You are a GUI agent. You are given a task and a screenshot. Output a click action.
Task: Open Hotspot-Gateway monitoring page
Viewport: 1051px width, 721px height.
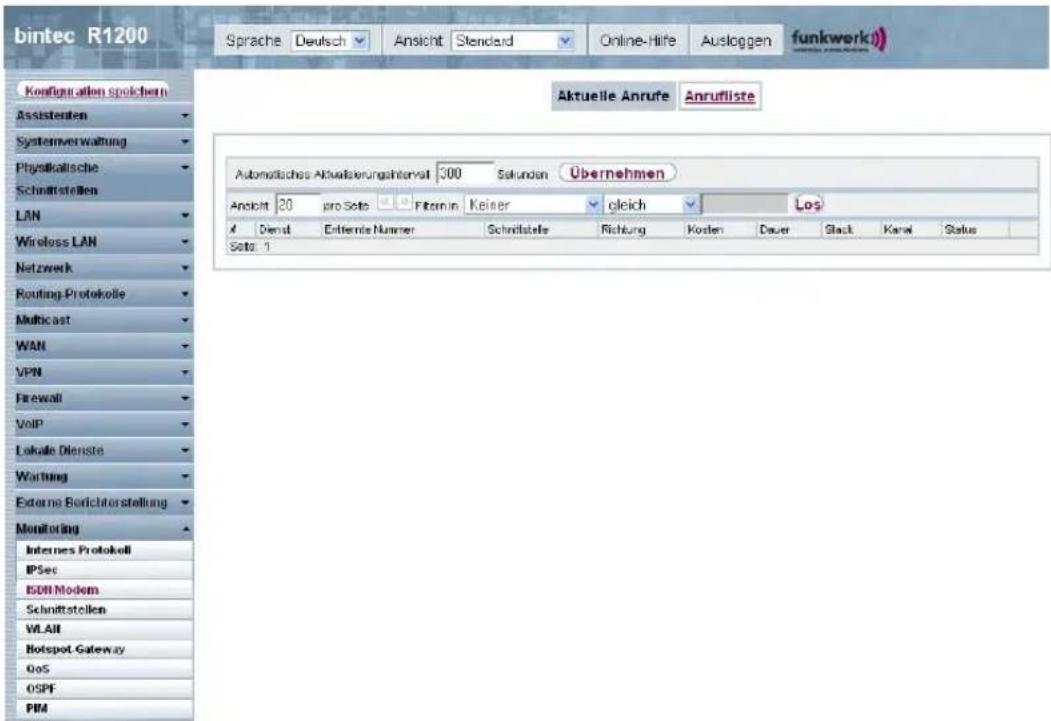pyautogui.click(x=104, y=649)
